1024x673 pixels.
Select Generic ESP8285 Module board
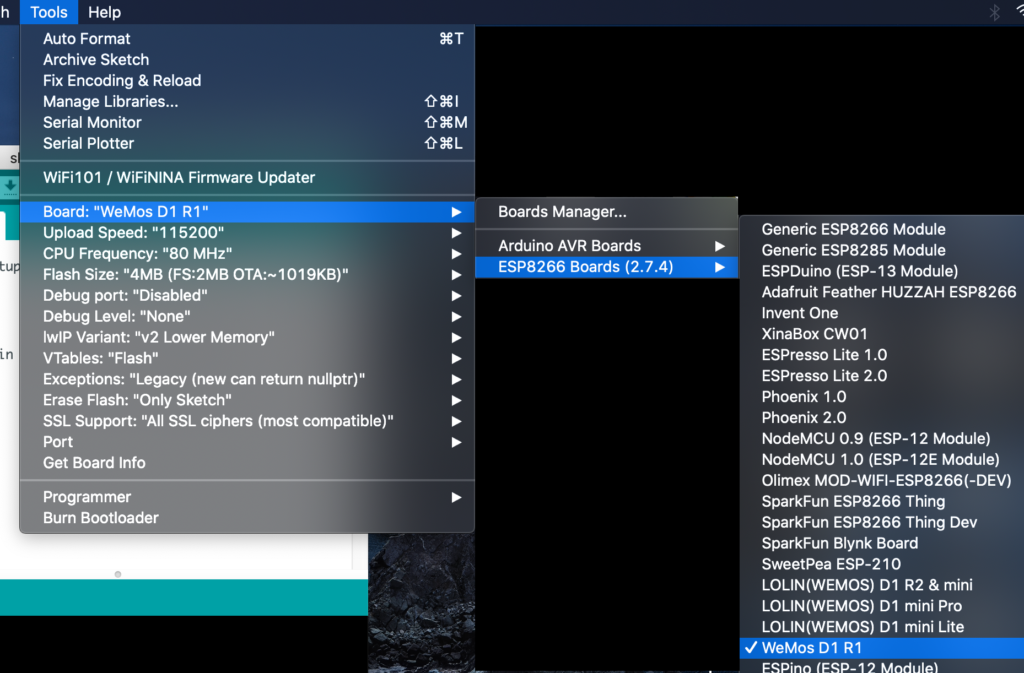[x=882, y=250]
